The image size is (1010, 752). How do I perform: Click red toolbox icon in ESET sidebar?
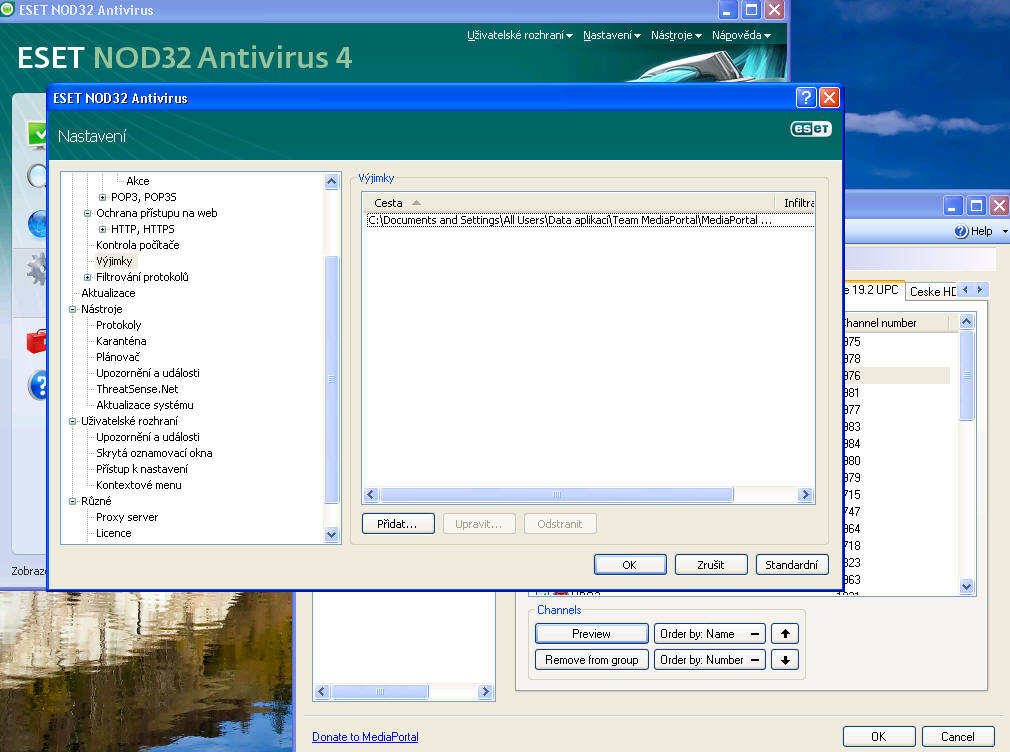coord(36,340)
